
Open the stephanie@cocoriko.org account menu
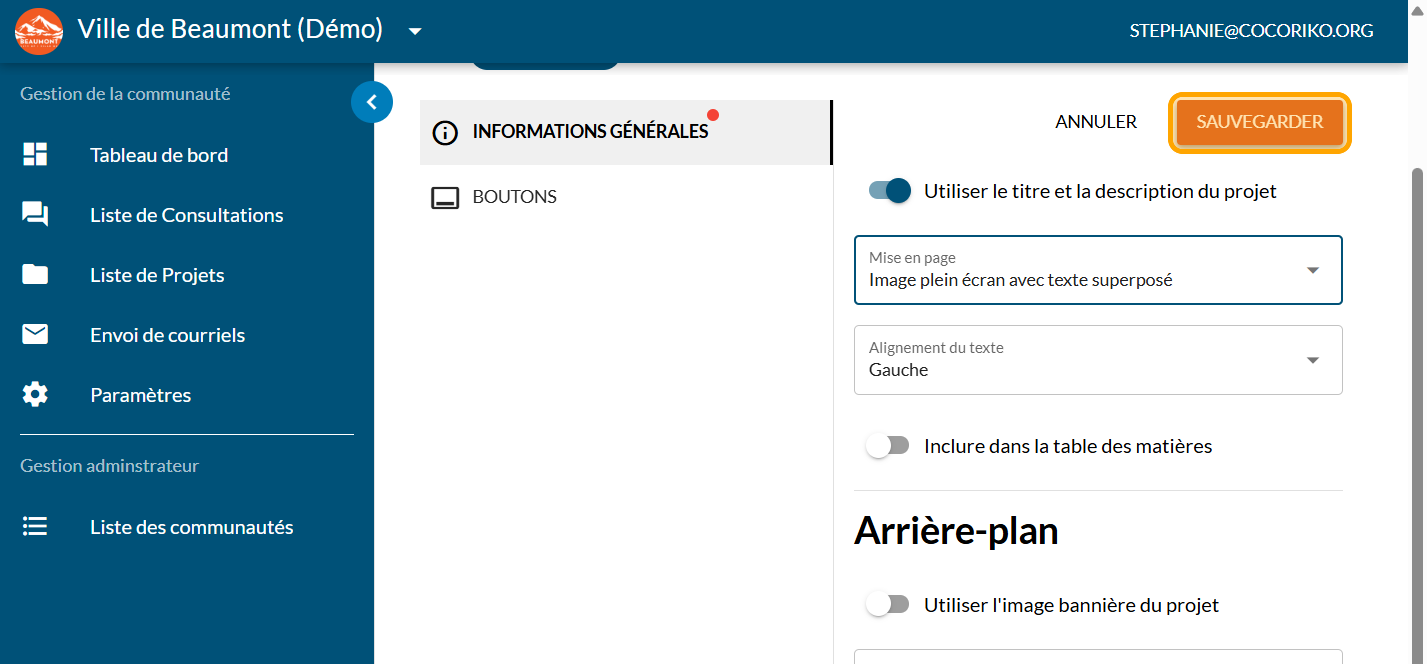1251,31
